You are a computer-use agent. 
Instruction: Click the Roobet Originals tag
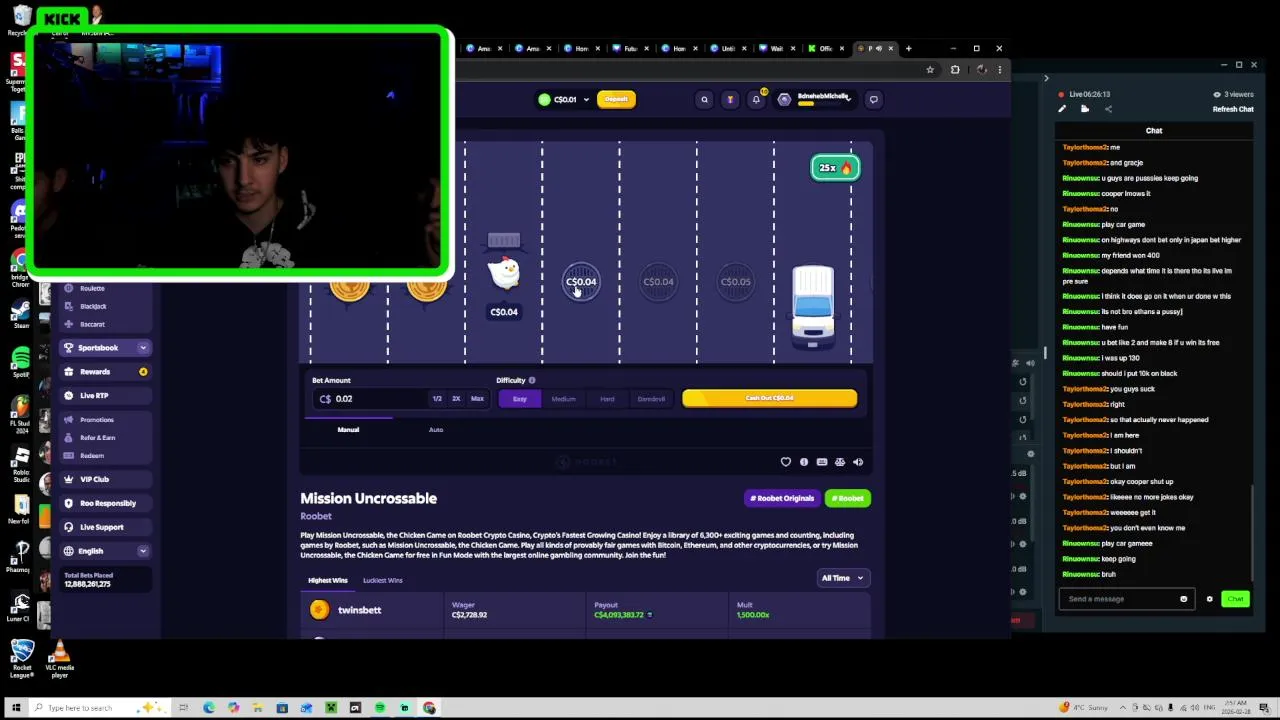(782, 498)
